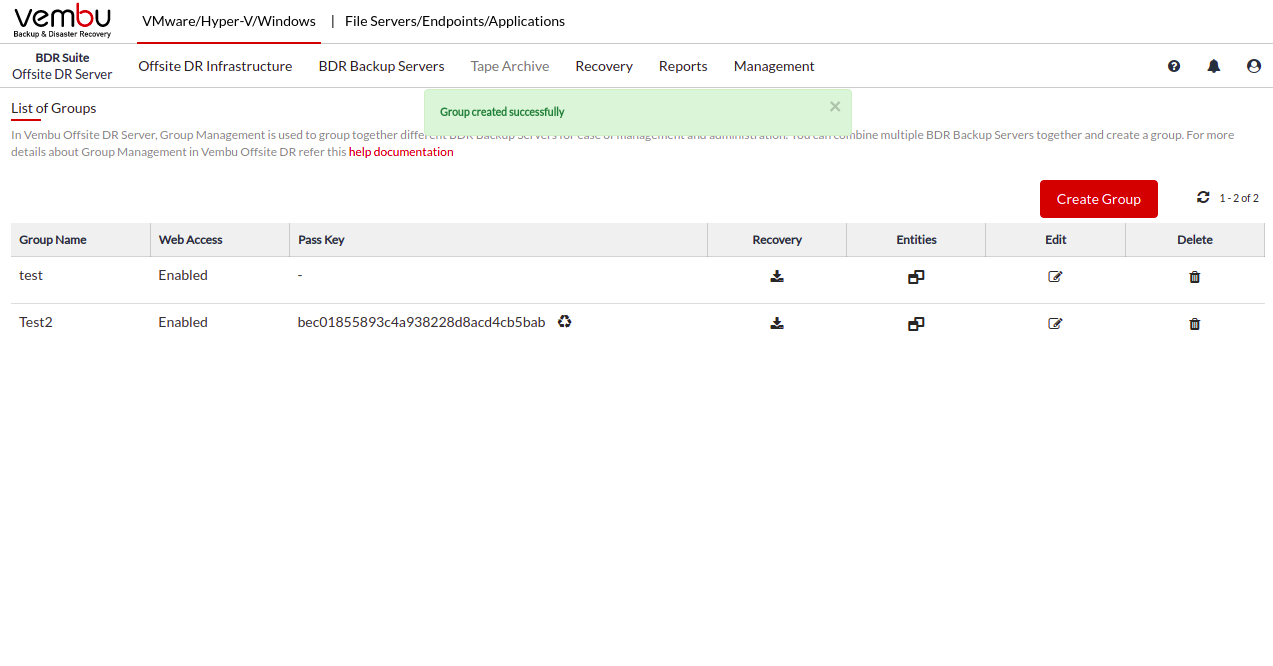Delete the Test2 group

click(x=1194, y=324)
